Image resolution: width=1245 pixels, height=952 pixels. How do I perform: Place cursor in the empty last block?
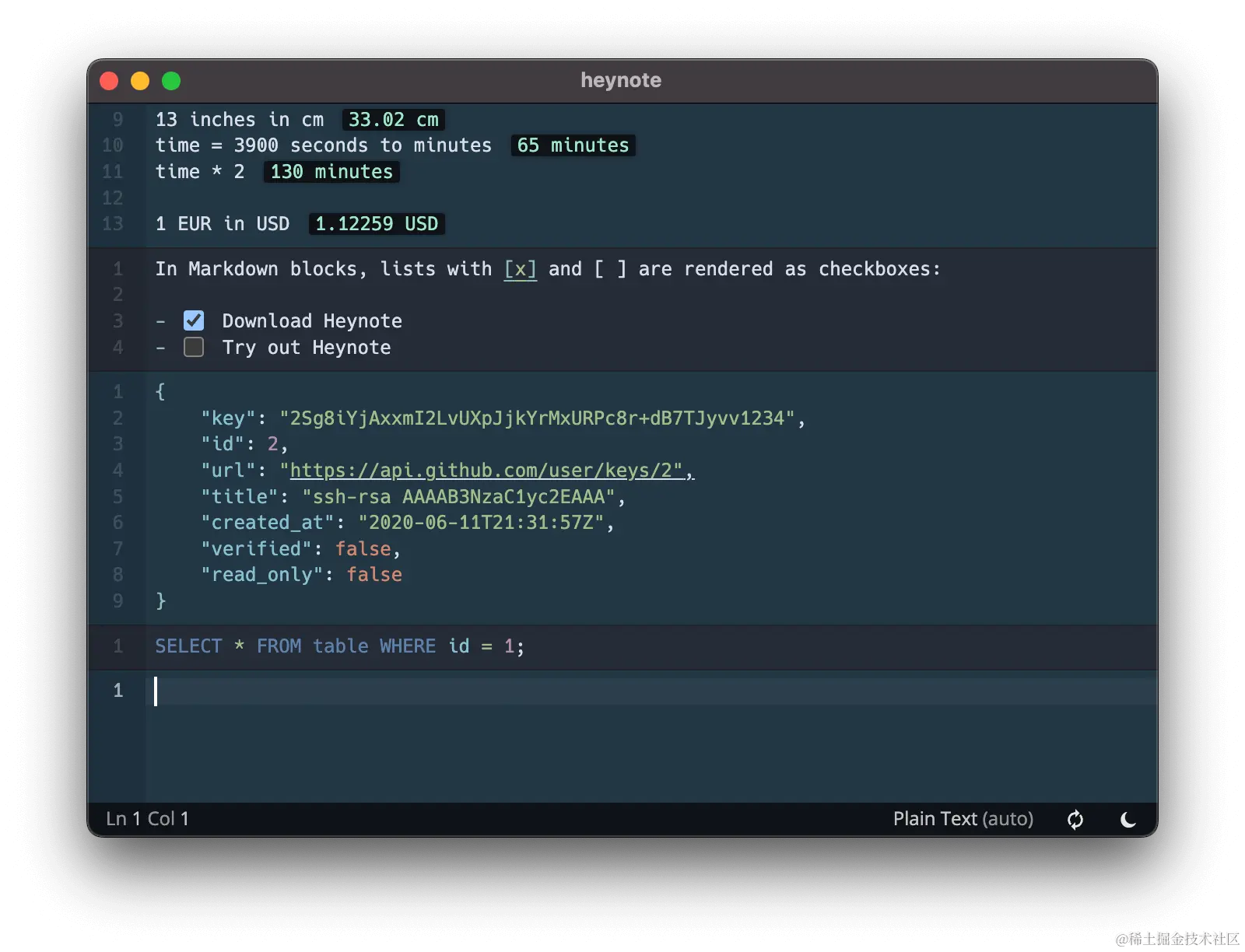coord(652,691)
